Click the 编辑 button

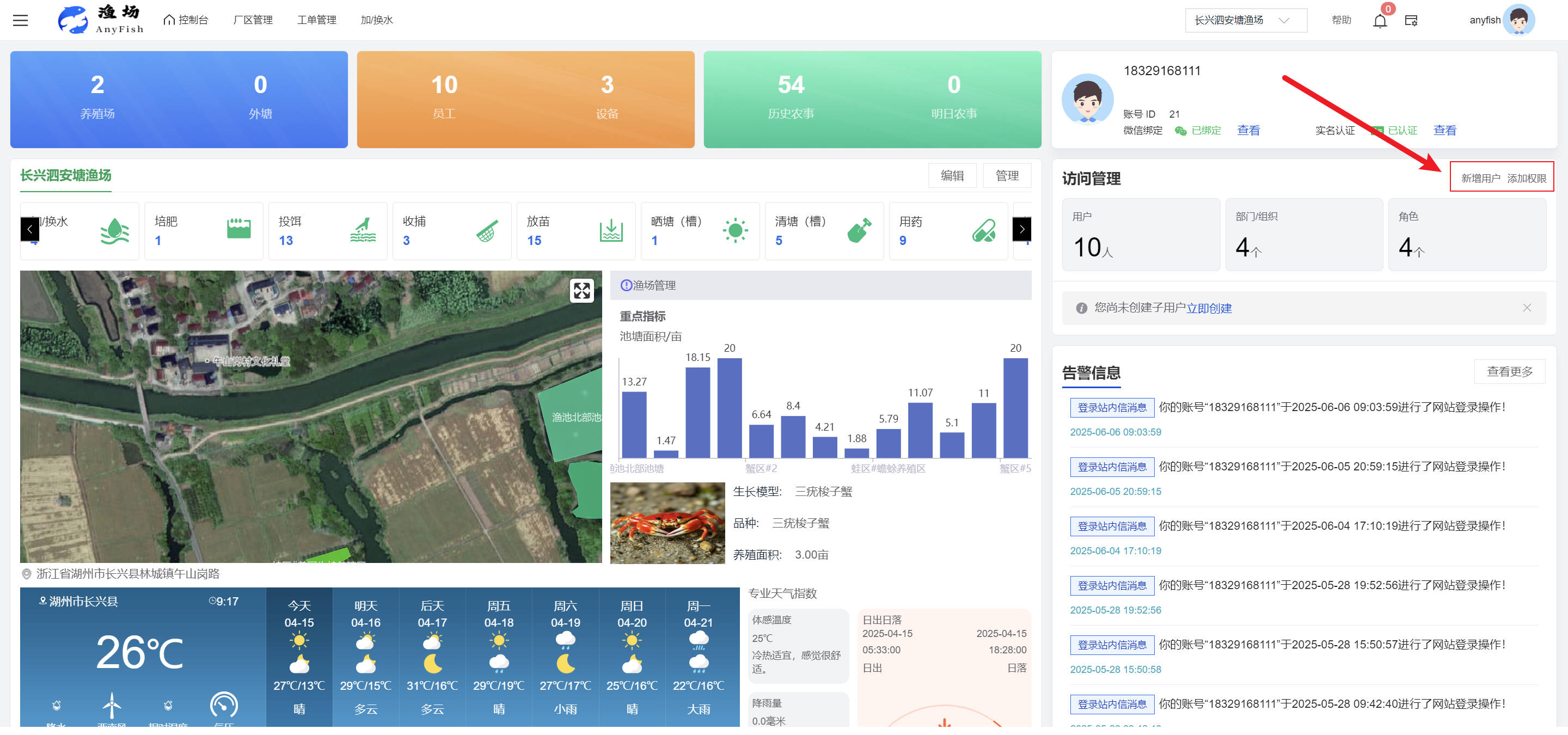pyautogui.click(x=951, y=176)
